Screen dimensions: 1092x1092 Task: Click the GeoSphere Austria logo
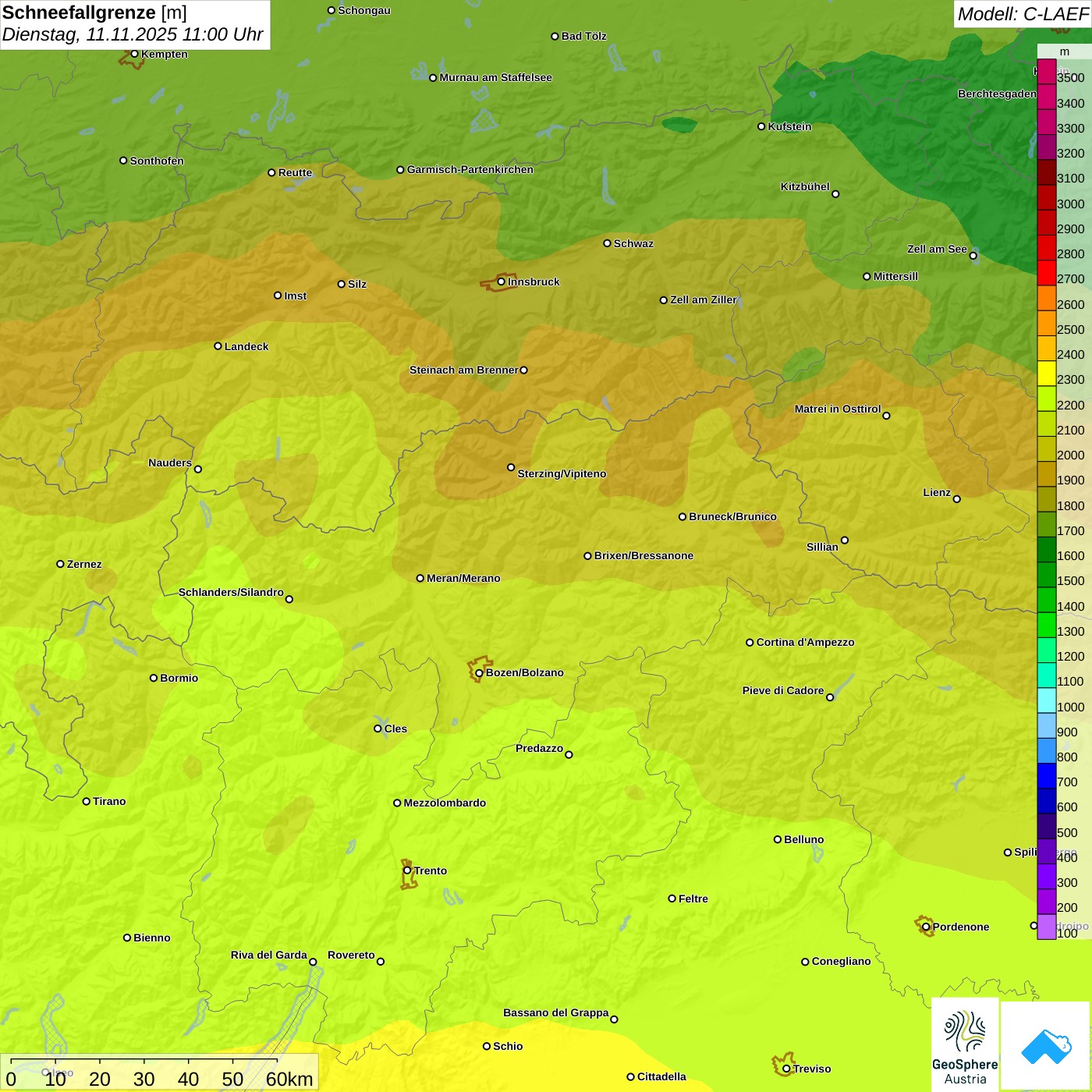(965, 1044)
